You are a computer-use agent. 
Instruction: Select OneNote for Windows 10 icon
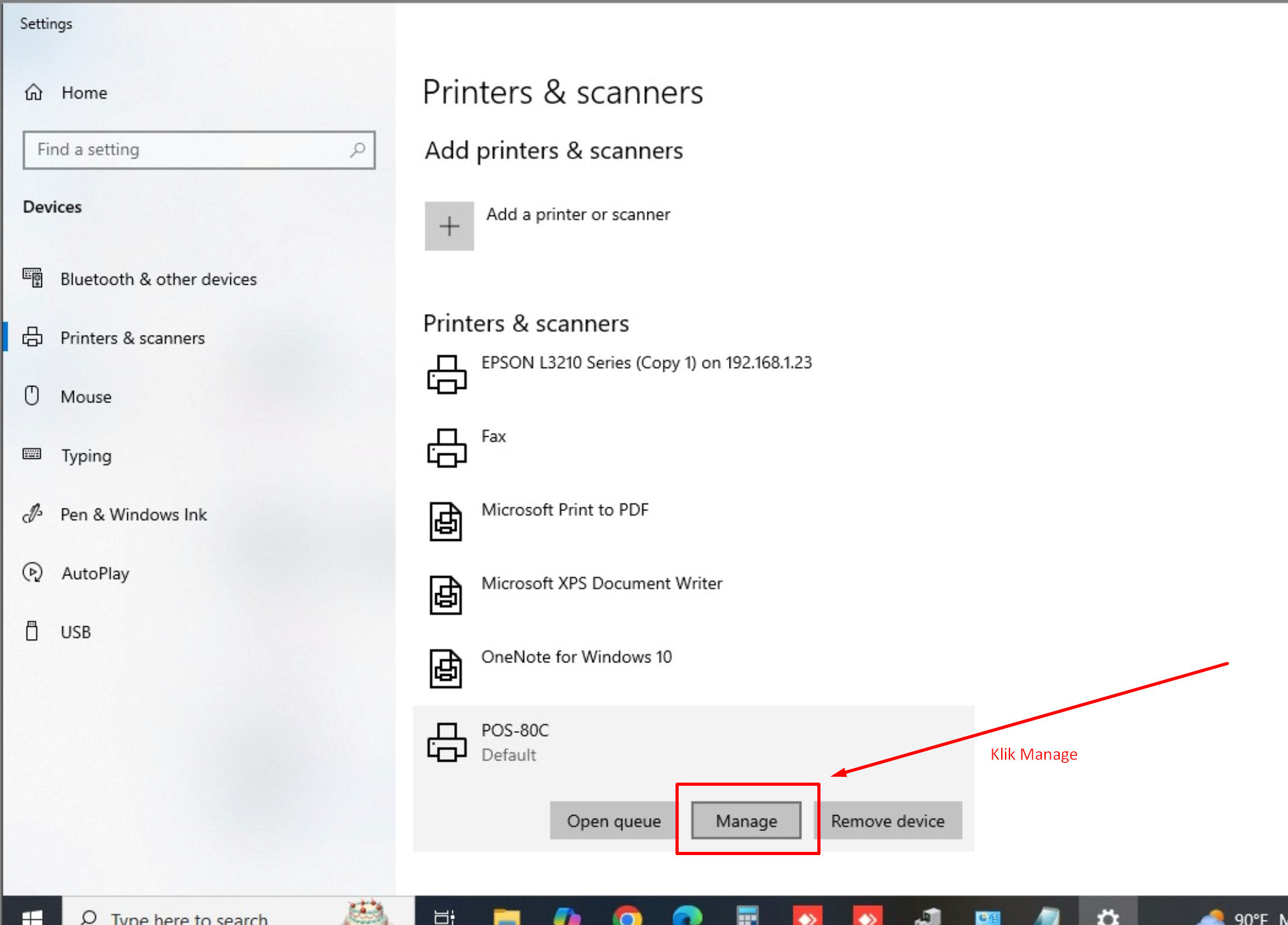click(x=446, y=668)
